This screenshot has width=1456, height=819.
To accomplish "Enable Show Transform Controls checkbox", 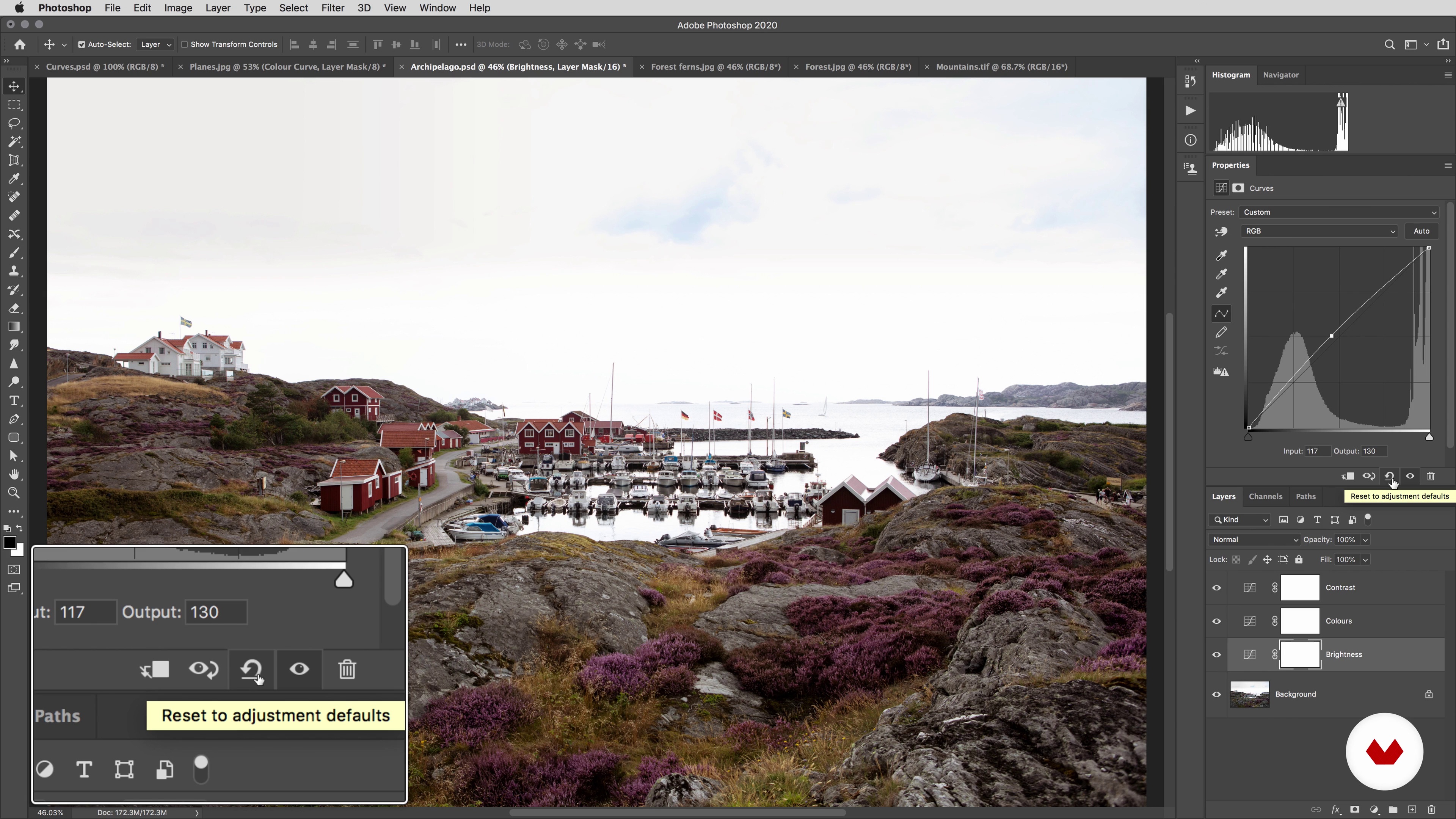I will pyautogui.click(x=184, y=45).
